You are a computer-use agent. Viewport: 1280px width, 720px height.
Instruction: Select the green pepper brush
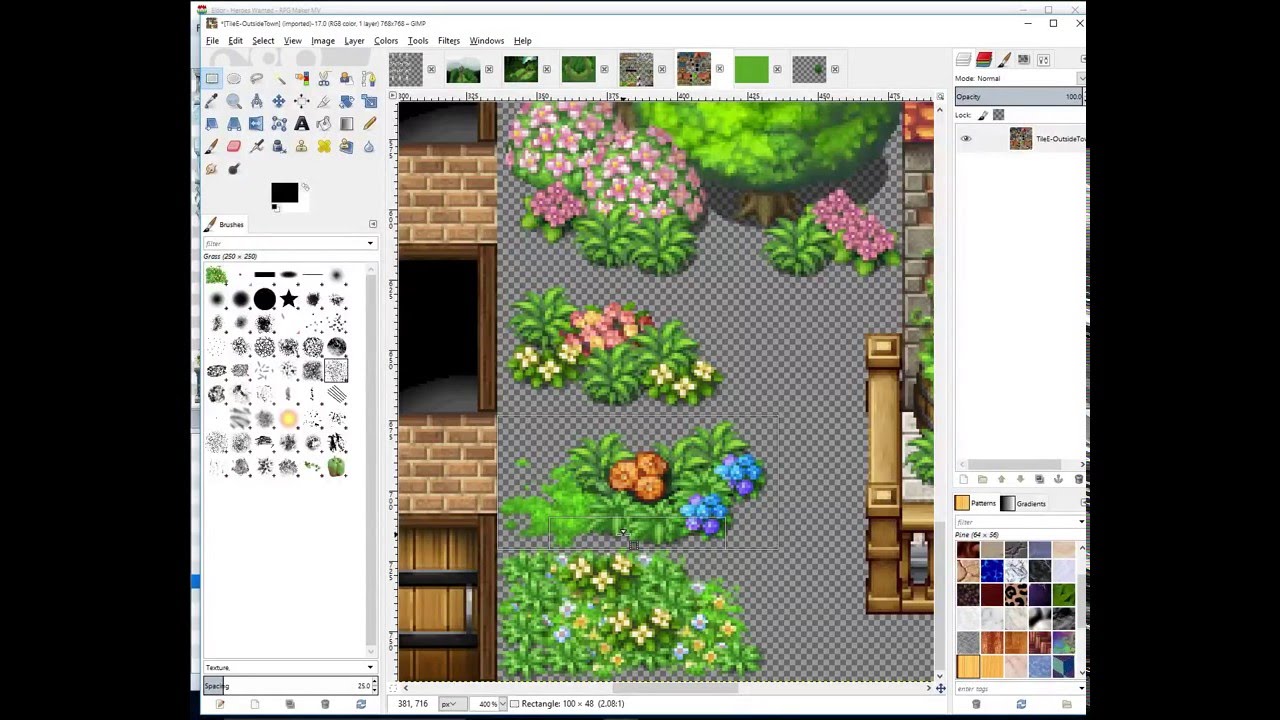pyautogui.click(x=336, y=466)
